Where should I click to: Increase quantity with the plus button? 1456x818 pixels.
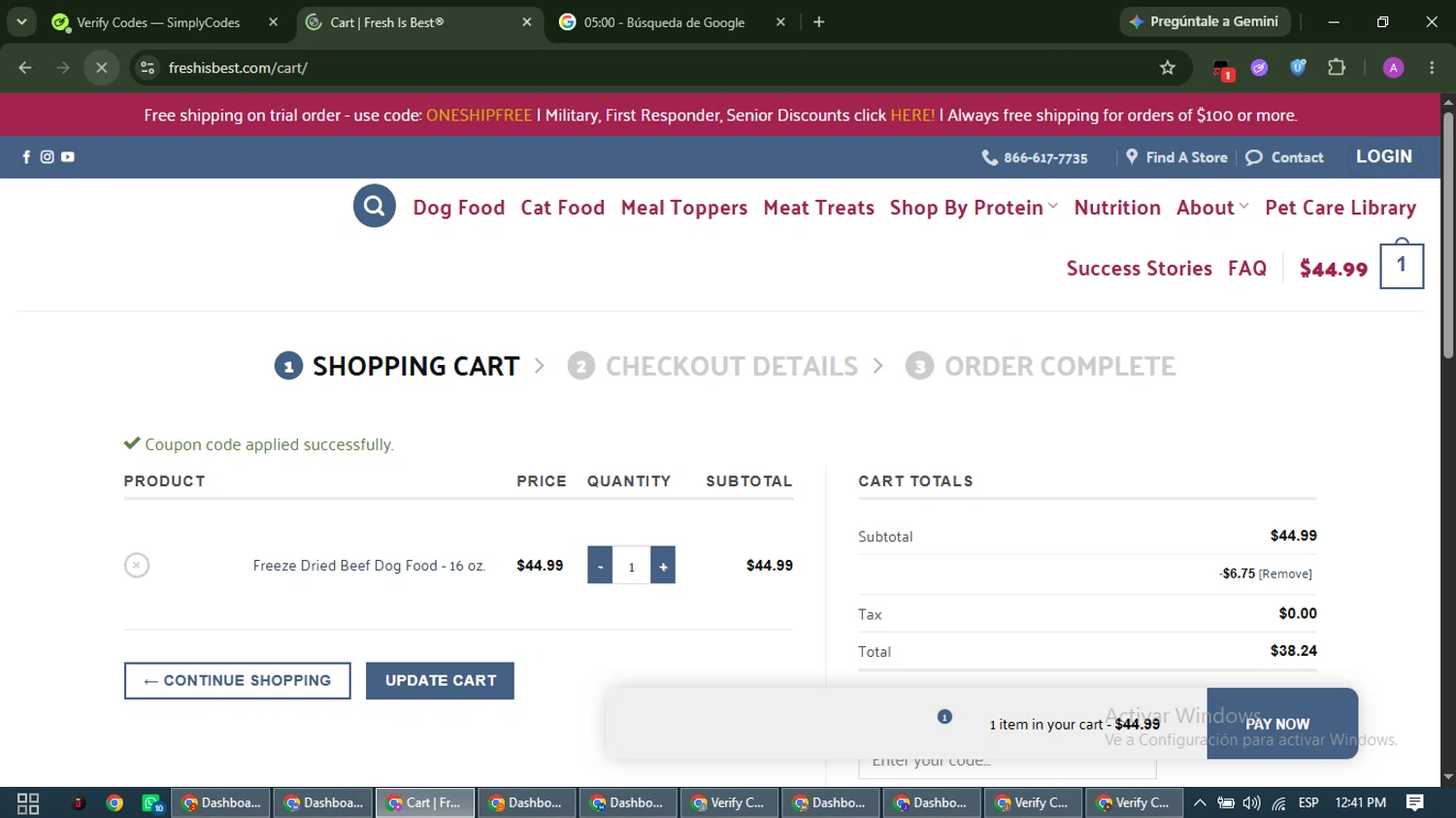pos(663,566)
